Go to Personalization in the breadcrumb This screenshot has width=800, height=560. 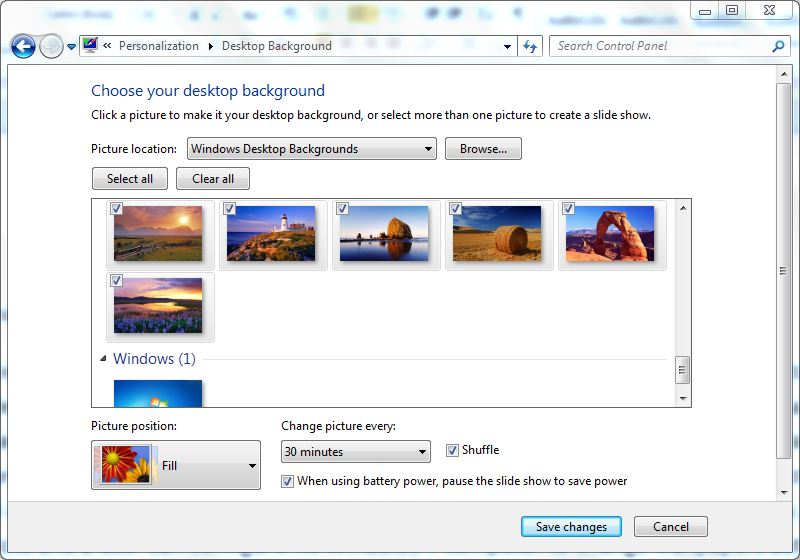(158, 46)
